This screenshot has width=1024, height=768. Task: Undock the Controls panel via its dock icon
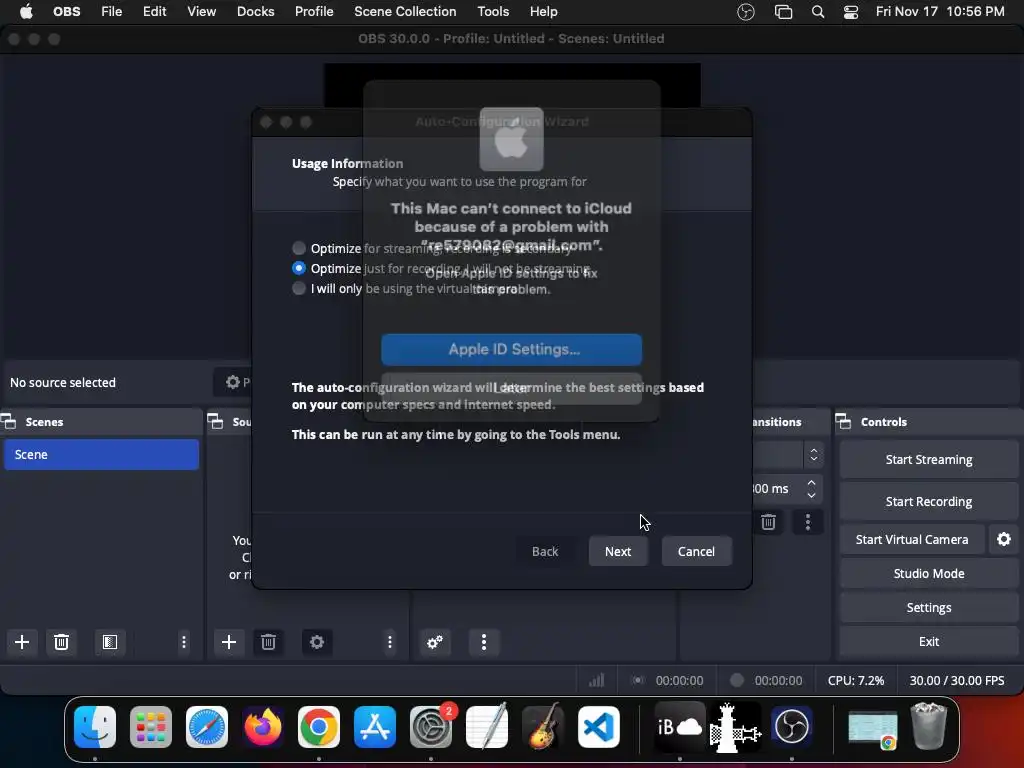pyautogui.click(x=844, y=422)
